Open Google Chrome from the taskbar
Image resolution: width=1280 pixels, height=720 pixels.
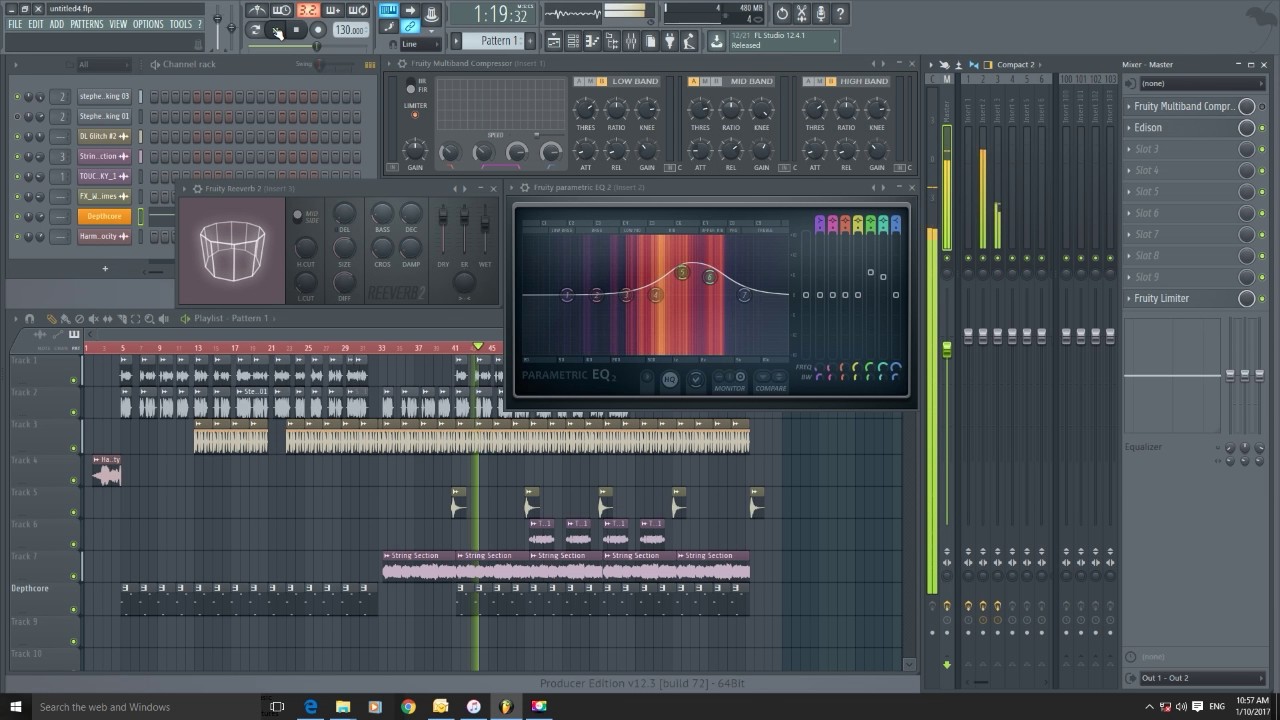[x=408, y=707]
